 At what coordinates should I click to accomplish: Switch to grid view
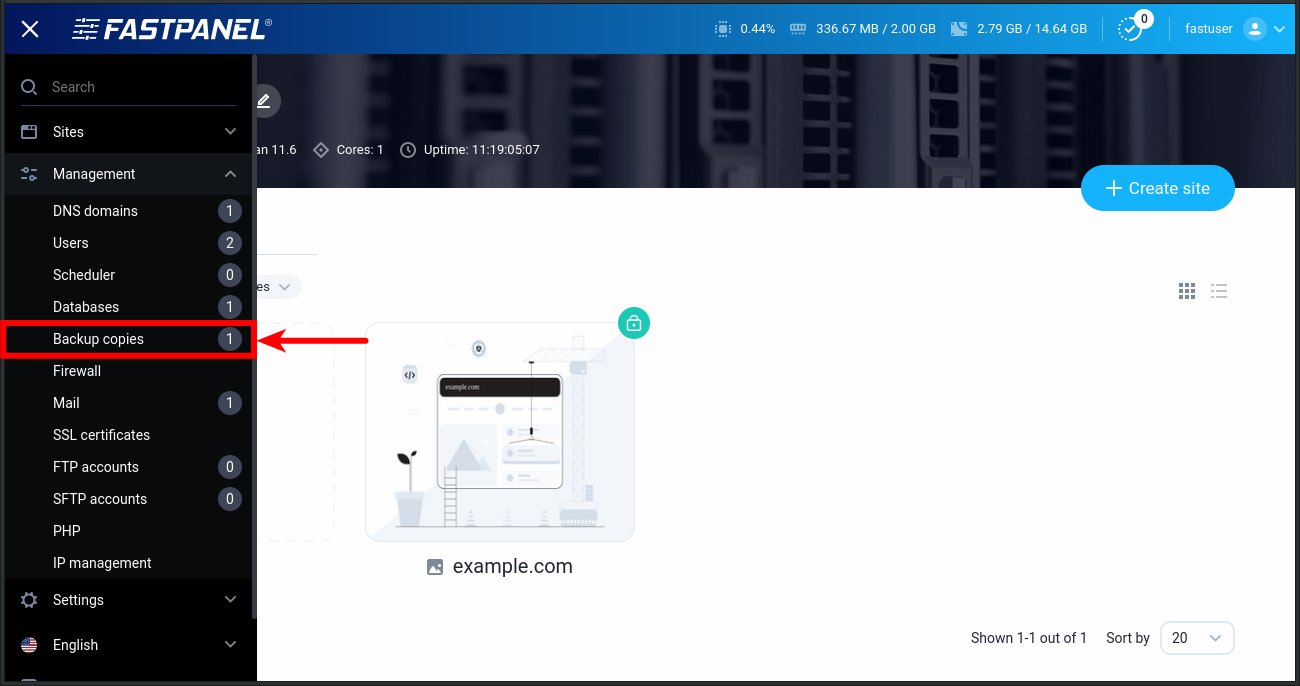tap(1187, 291)
